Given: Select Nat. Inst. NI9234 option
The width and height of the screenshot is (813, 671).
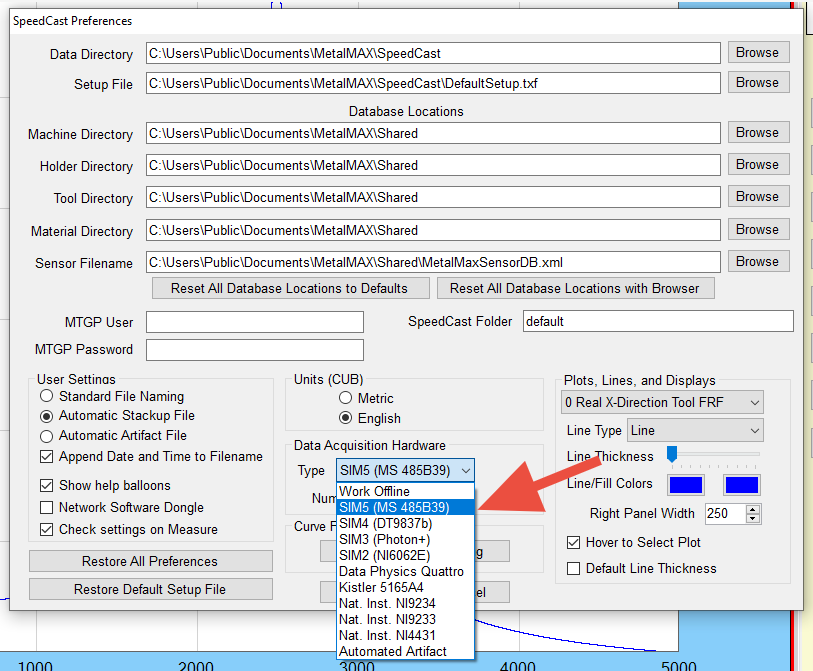Looking at the screenshot, I should click(x=405, y=604).
